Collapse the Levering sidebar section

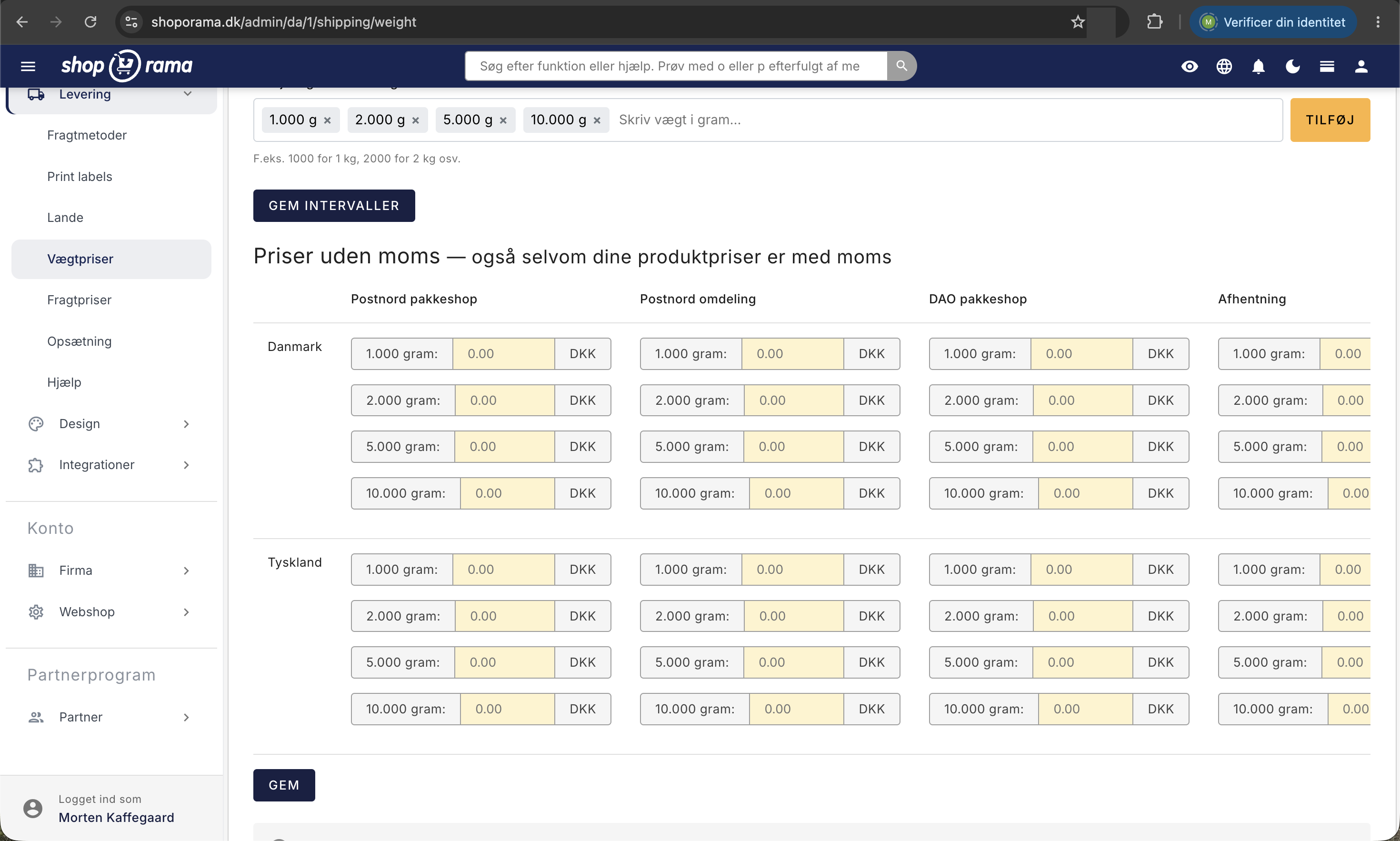point(111,95)
